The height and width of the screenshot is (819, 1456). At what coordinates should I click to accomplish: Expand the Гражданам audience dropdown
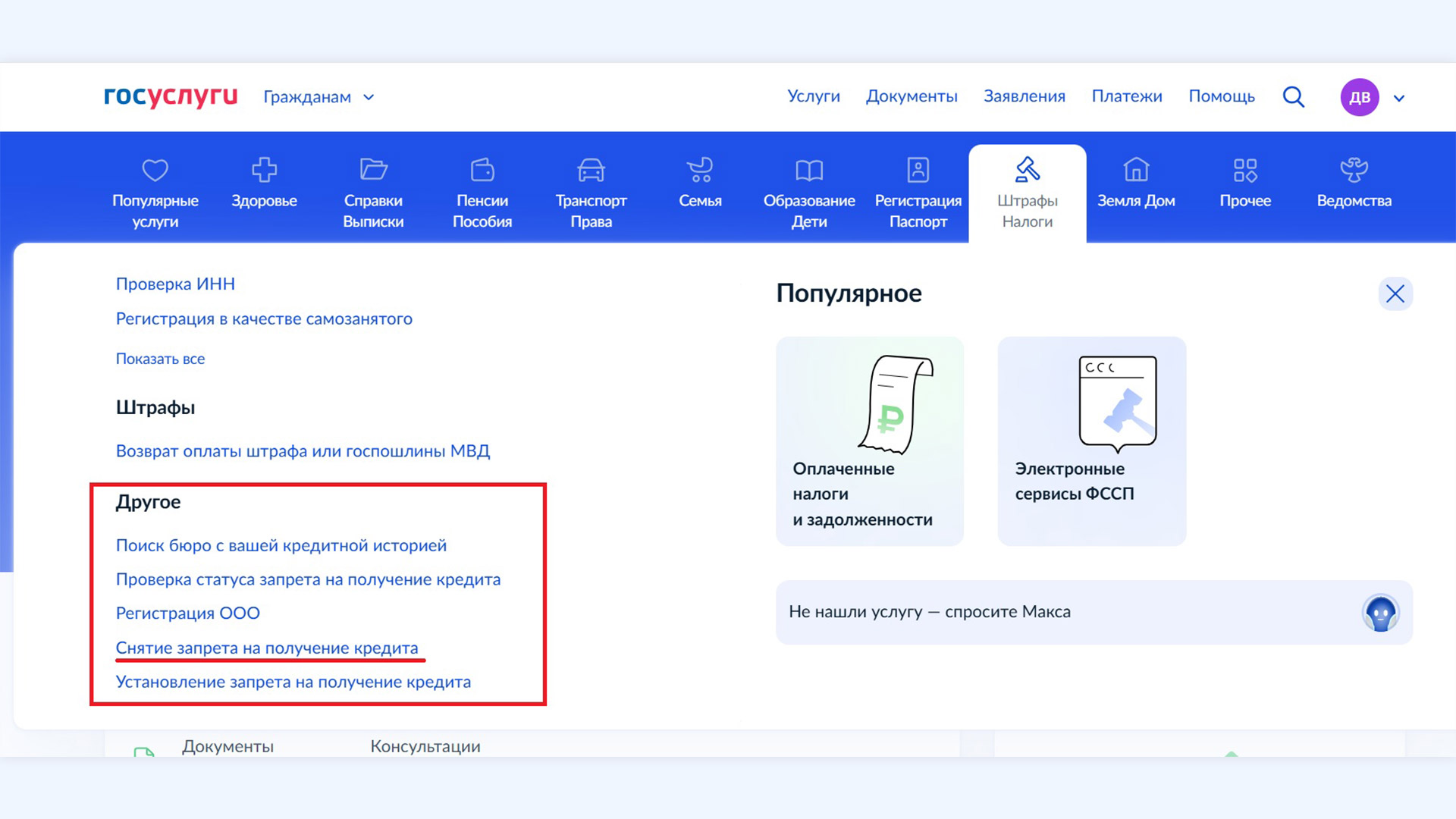tap(318, 97)
